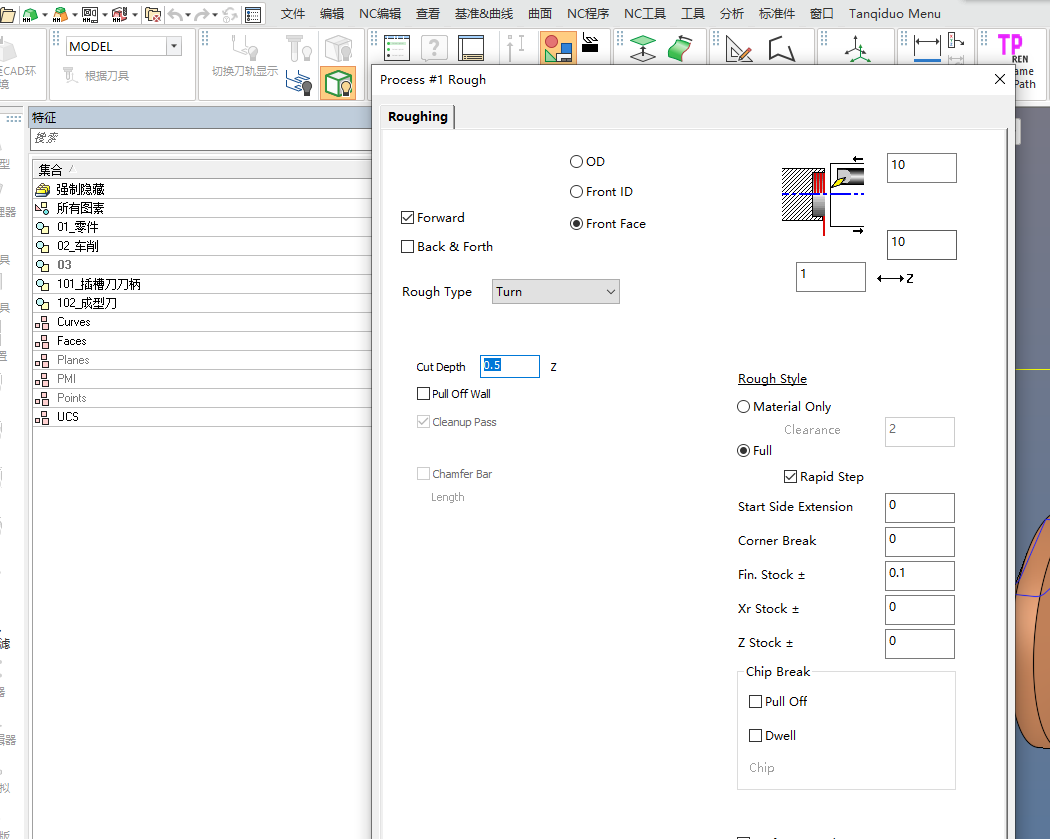Click the orange and green block toolbar icon
Viewport: 1050px width, 839px height.
(x=60, y=13)
